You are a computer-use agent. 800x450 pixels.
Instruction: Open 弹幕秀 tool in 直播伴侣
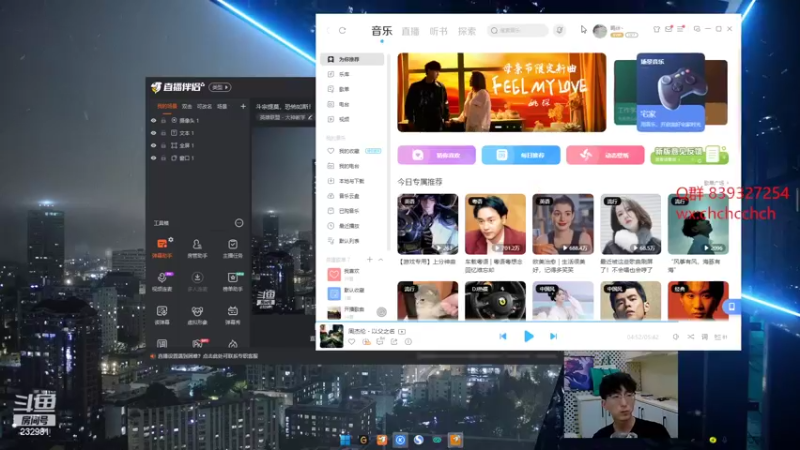[x=233, y=315]
